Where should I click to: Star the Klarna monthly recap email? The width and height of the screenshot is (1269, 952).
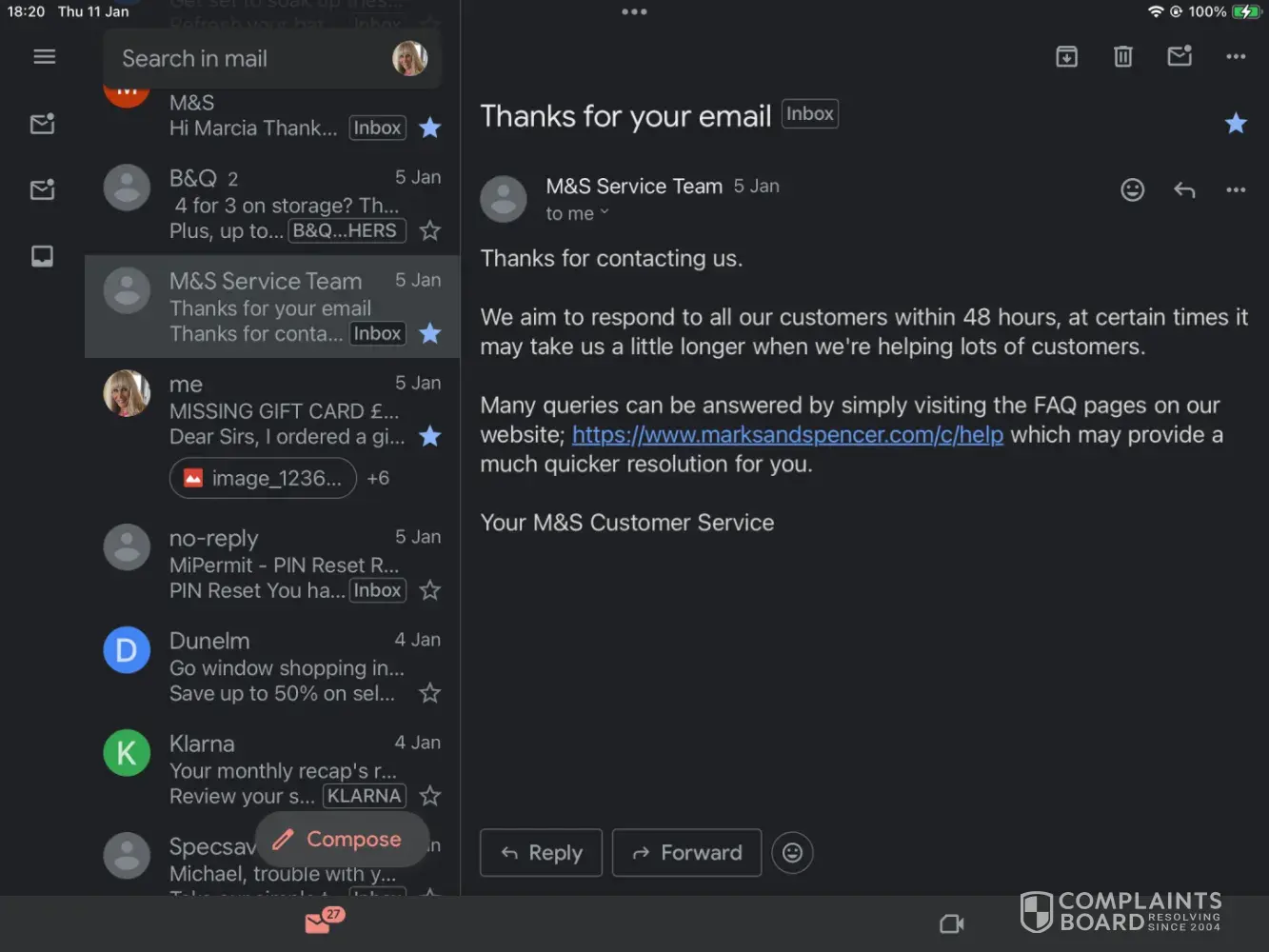(x=430, y=796)
